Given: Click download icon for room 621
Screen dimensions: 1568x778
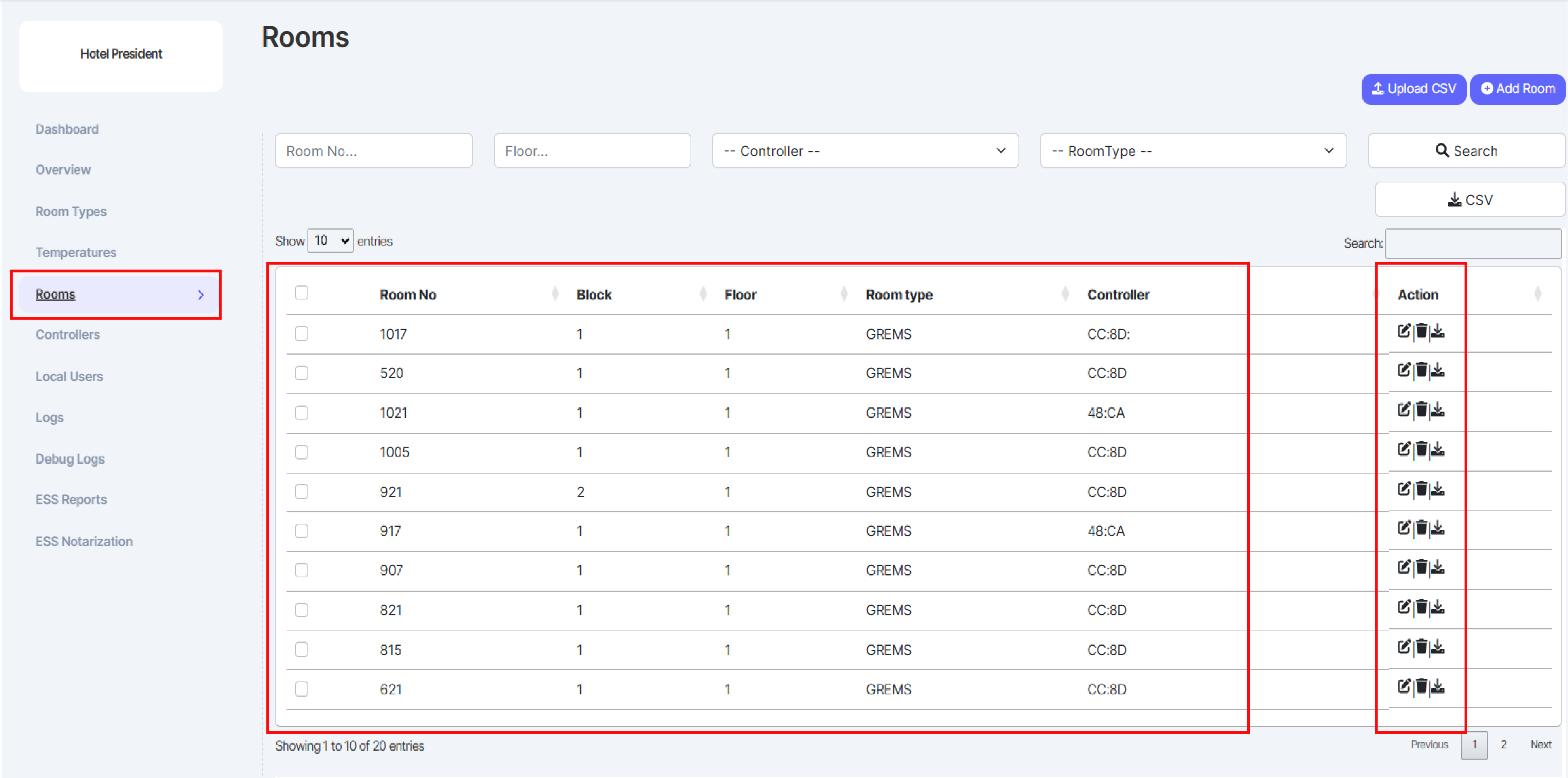Looking at the screenshot, I should (1438, 687).
